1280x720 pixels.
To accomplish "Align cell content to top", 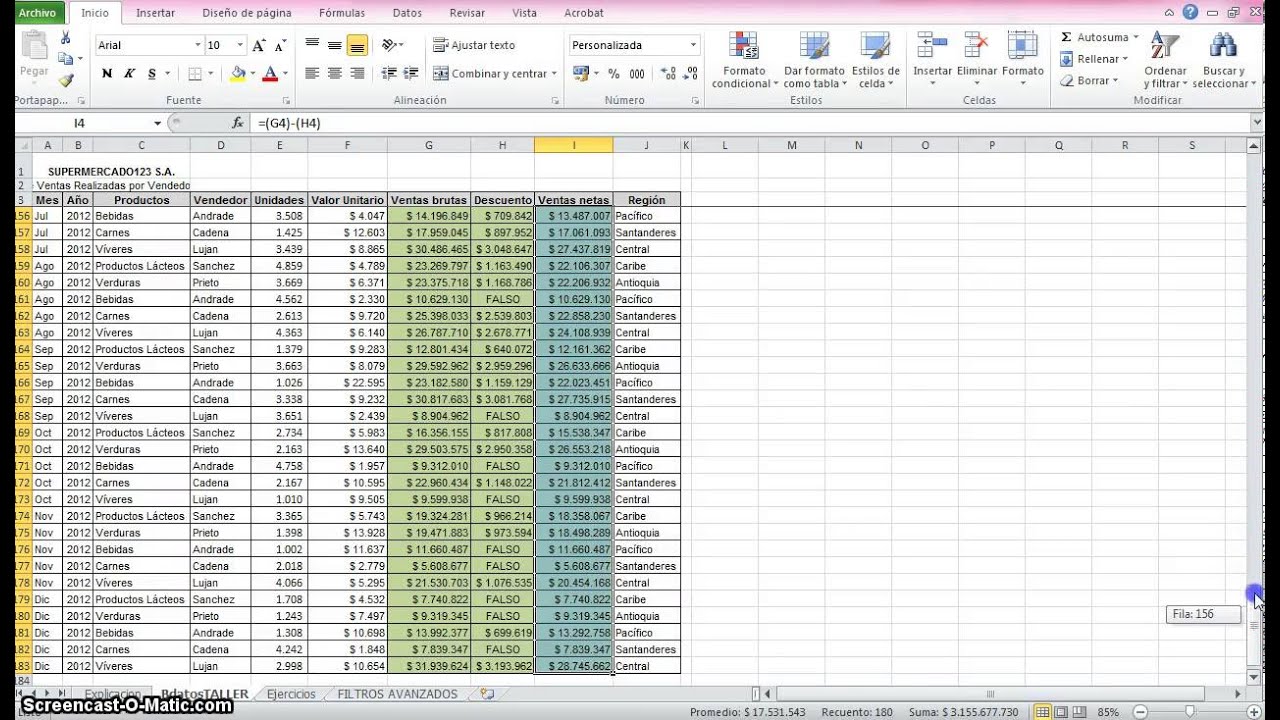I will point(312,44).
